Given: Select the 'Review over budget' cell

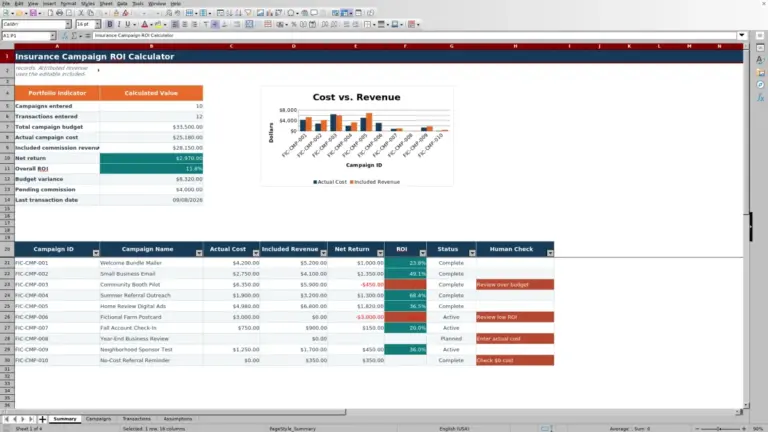Looking at the screenshot, I should pyautogui.click(x=515, y=285).
